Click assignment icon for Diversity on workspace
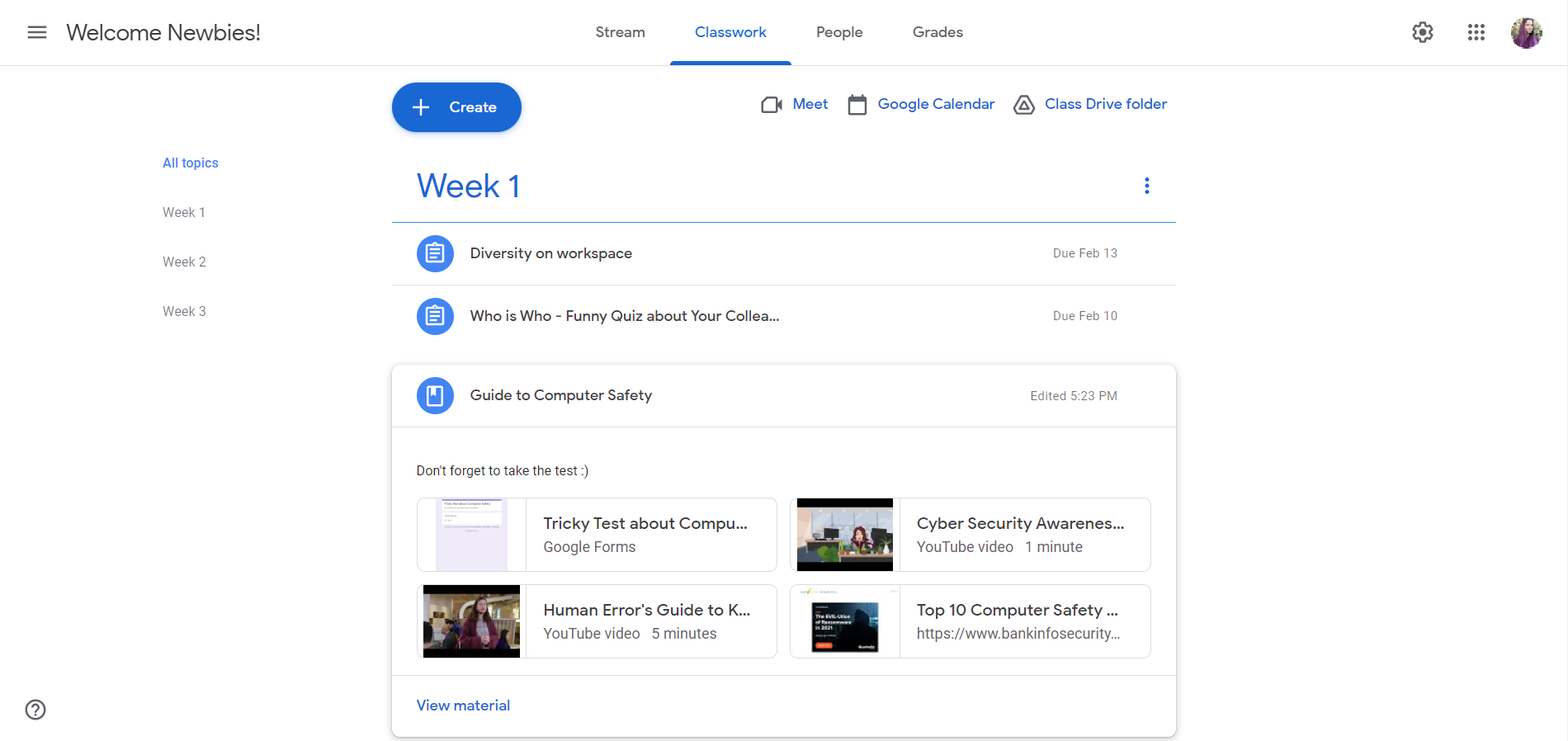Image resolution: width=1568 pixels, height=741 pixels. tap(435, 253)
